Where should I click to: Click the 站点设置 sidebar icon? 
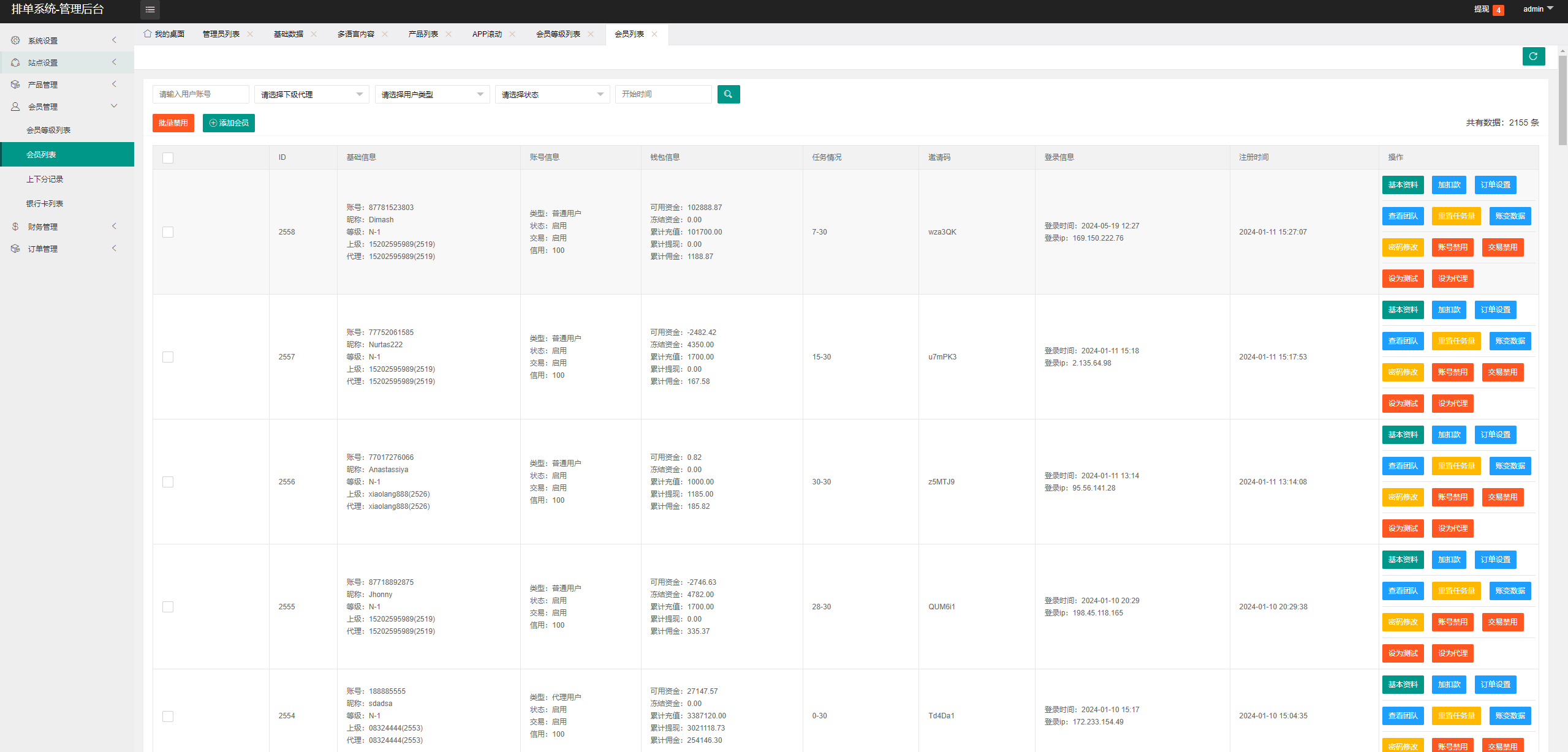coord(15,62)
